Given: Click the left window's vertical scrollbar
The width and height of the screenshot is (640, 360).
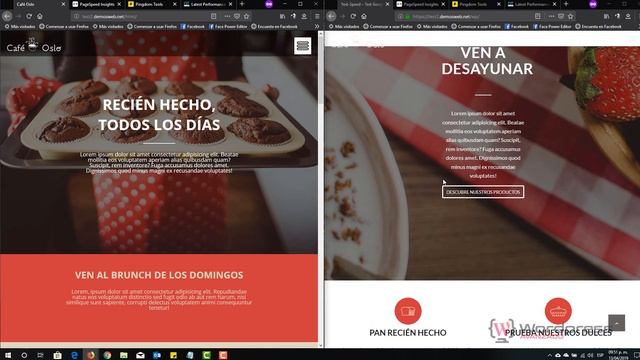Looking at the screenshot, I should 321,190.
